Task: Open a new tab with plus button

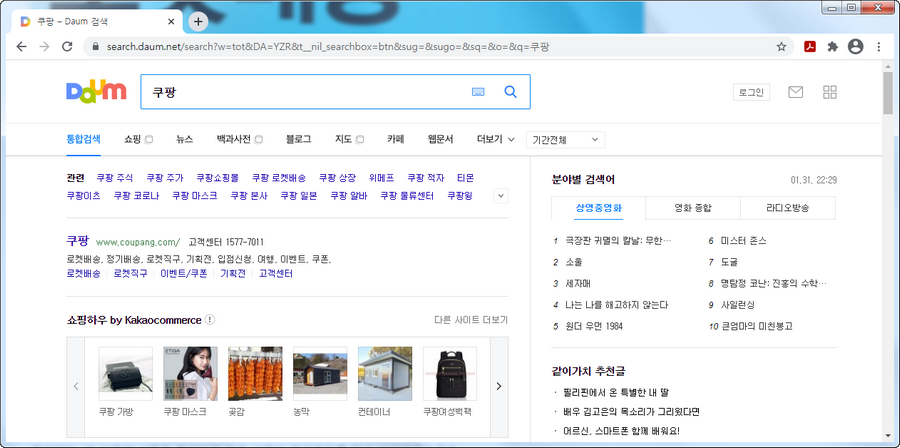Action: tap(198, 22)
